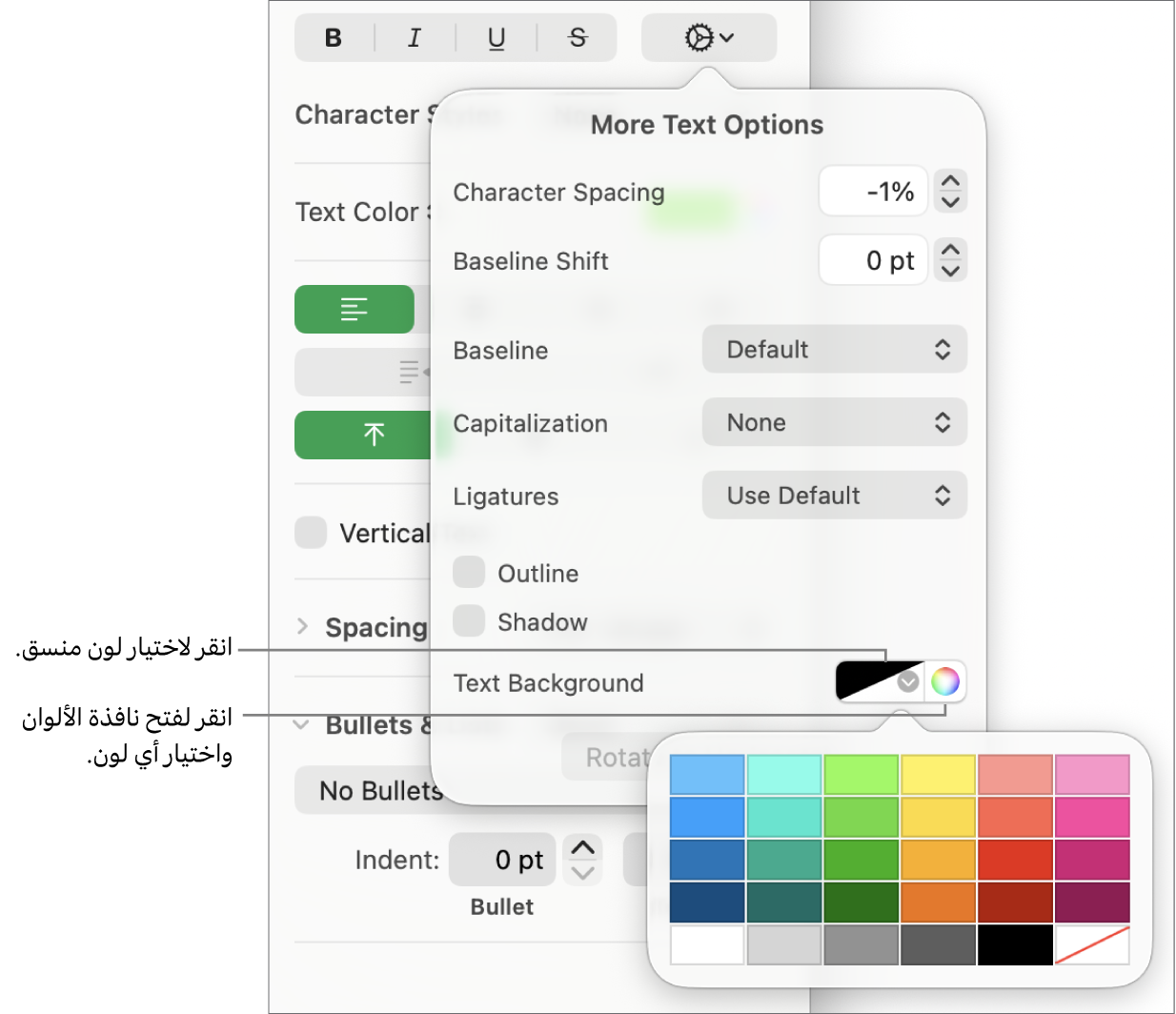Open the Capitalization None dropdown
This screenshot has width=1176, height=1014.
click(x=835, y=422)
